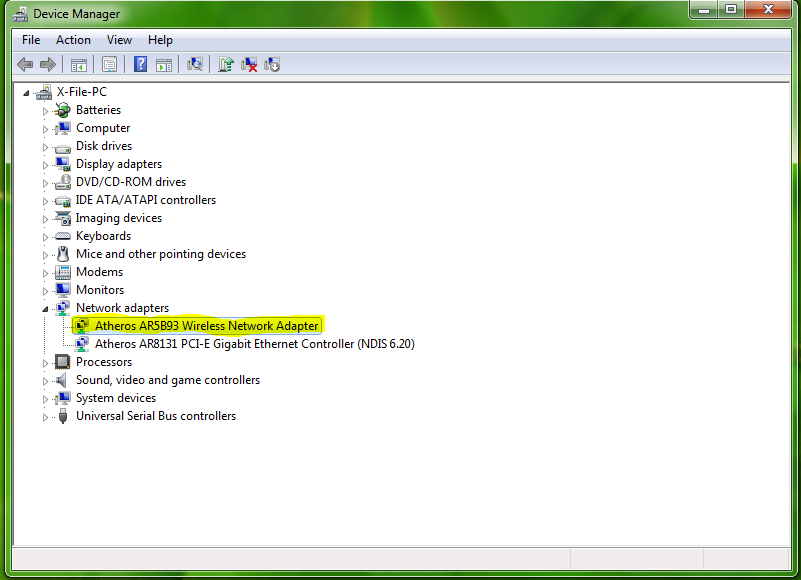The image size is (801, 580).
Task: Click the DVD/CD-ROM drives category icon
Action: pos(63,182)
